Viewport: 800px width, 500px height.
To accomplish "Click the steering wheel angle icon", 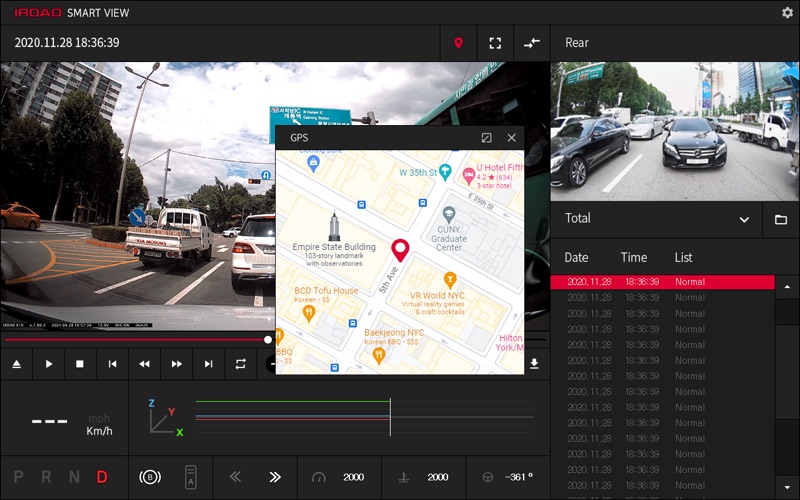I will tap(488, 478).
